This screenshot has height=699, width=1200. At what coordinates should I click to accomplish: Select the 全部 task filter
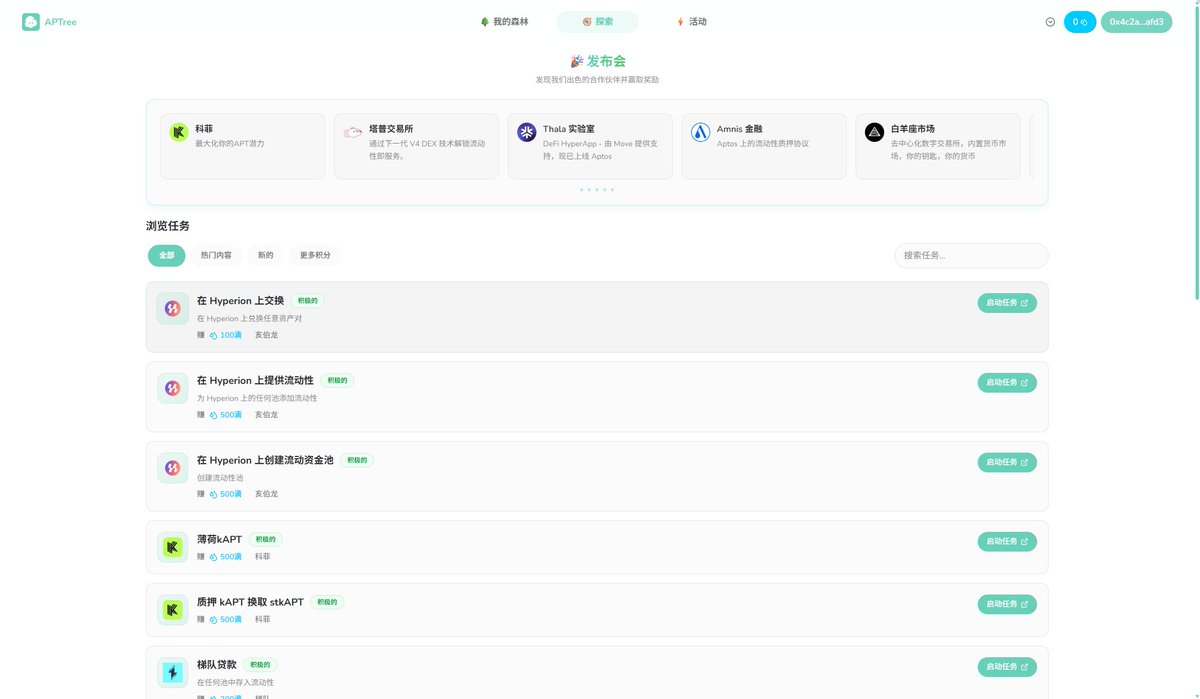pos(166,255)
